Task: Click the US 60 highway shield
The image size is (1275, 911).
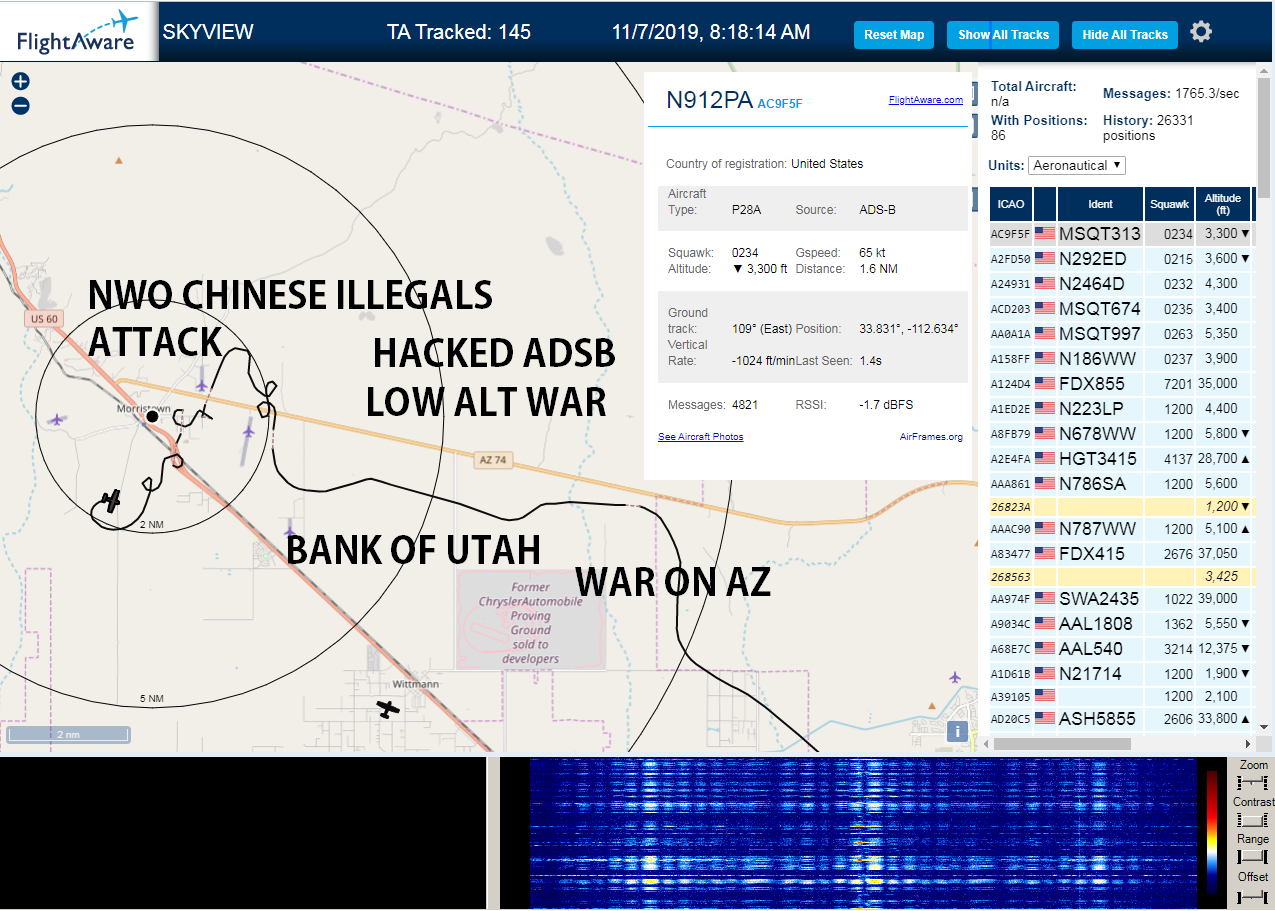Action: click(x=46, y=318)
